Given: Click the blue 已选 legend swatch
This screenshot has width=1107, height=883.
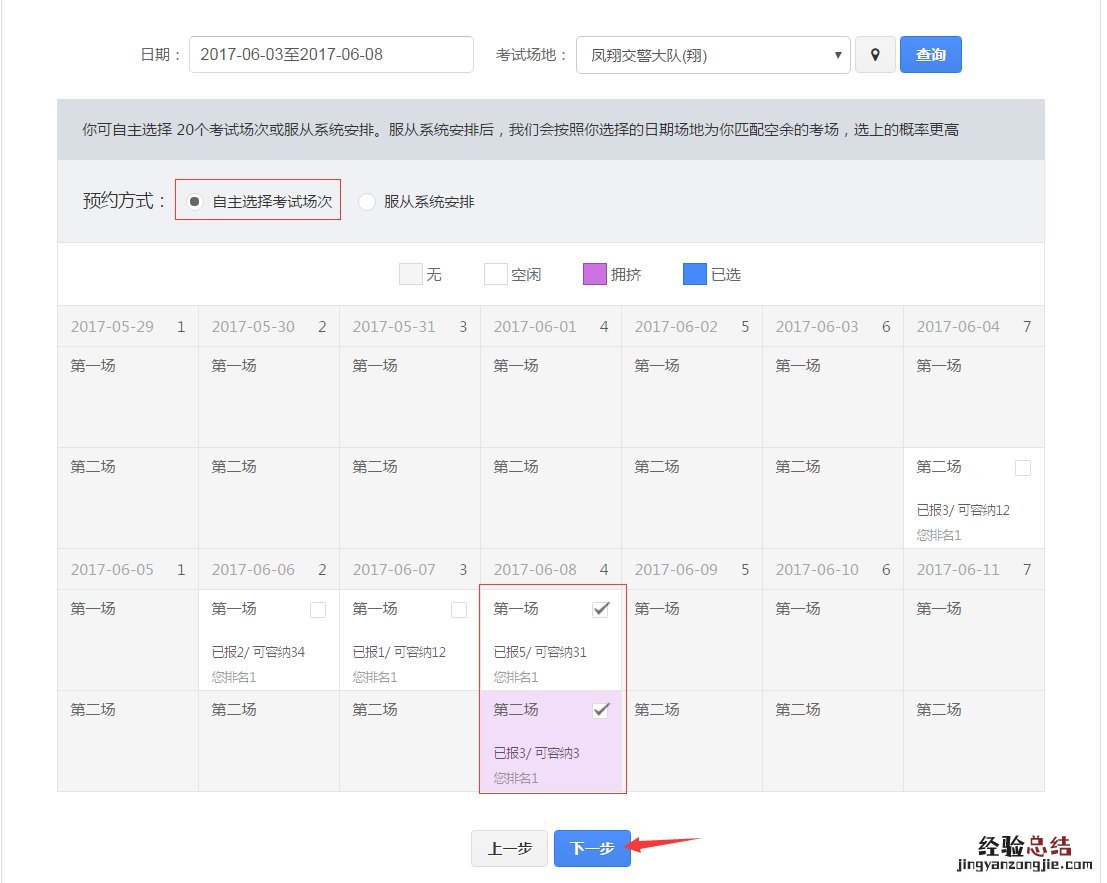Looking at the screenshot, I should pyautogui.click(x=694, y=274).
